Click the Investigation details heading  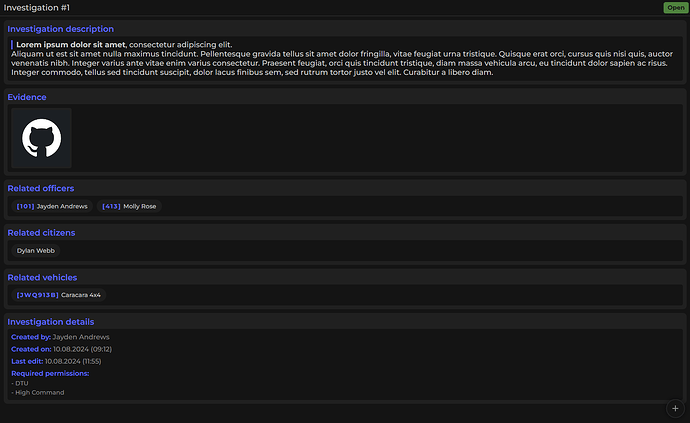coord(51,322)
